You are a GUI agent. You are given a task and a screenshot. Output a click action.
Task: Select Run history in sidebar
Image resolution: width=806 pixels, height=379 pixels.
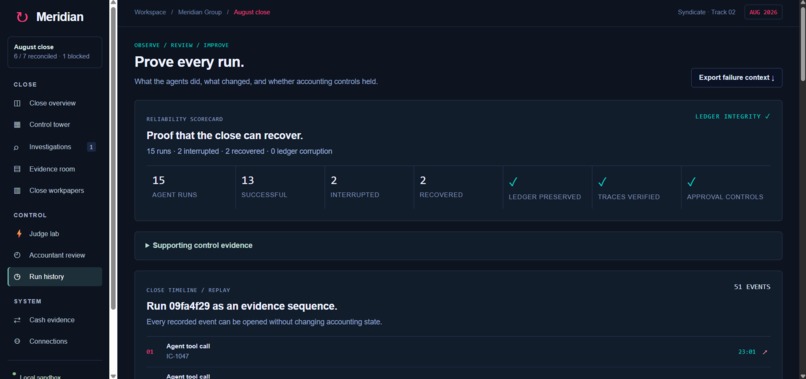54,277
